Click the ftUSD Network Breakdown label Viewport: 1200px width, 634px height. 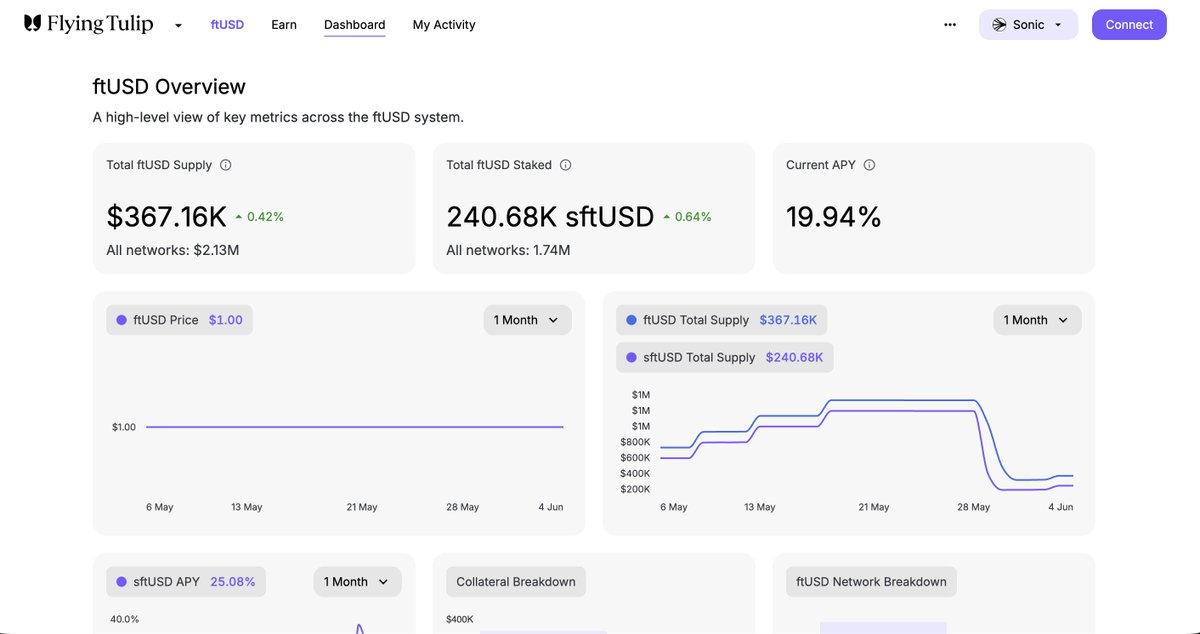[x=871, y=582]
